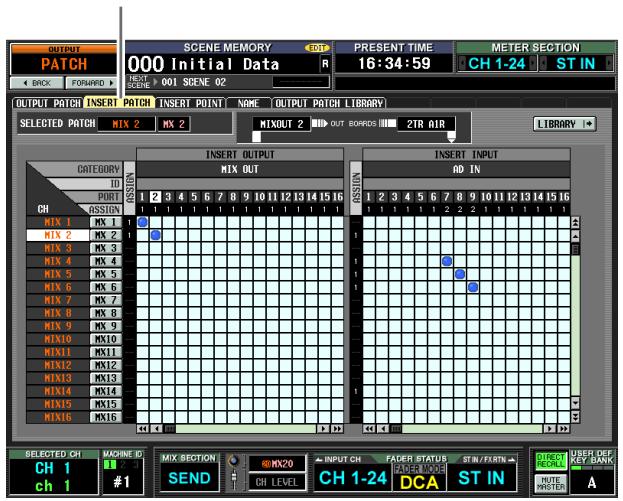Viewport: 623px width, 501px height.
Task: Toggle the MIX 2 to MIX OUT 2 patch
Action: point(155,235)
